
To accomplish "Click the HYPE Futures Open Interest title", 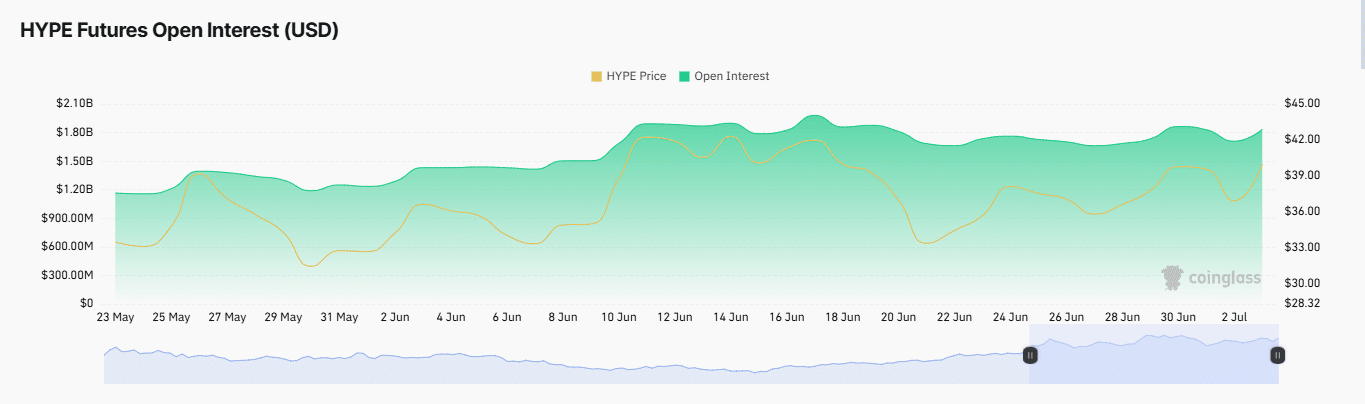I will click(x=179, y=31).
